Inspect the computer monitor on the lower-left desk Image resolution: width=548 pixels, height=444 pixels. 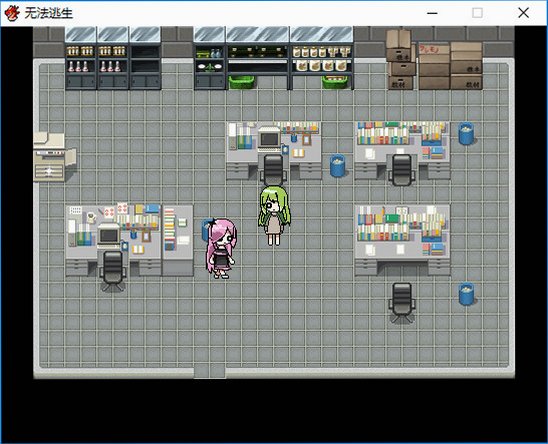[x=109, y=236]
